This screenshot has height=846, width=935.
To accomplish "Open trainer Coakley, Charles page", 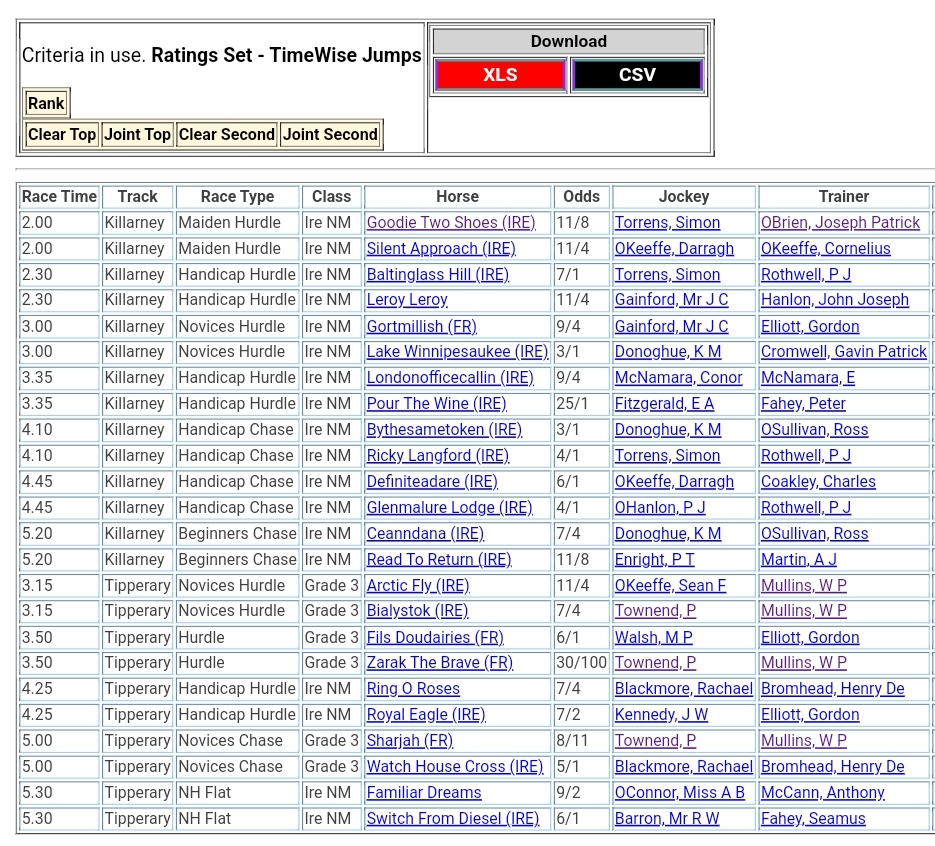I will click(x=818, y=482).
